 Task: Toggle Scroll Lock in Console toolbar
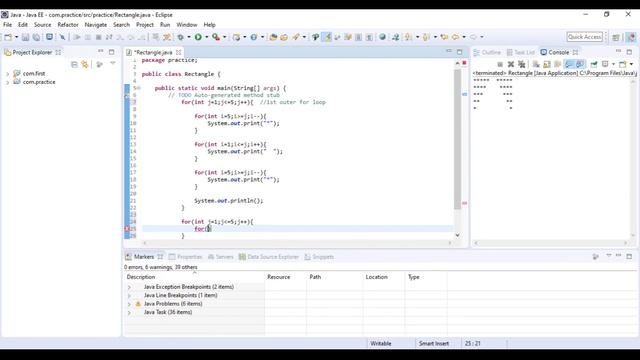[x=547, y=64]
